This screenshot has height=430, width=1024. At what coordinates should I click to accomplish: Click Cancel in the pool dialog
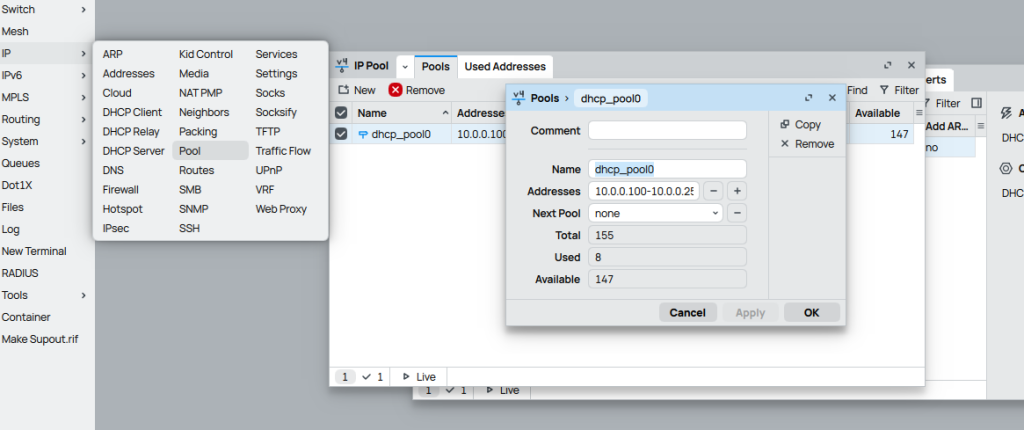pyautogui.click(x=687, y=313)
